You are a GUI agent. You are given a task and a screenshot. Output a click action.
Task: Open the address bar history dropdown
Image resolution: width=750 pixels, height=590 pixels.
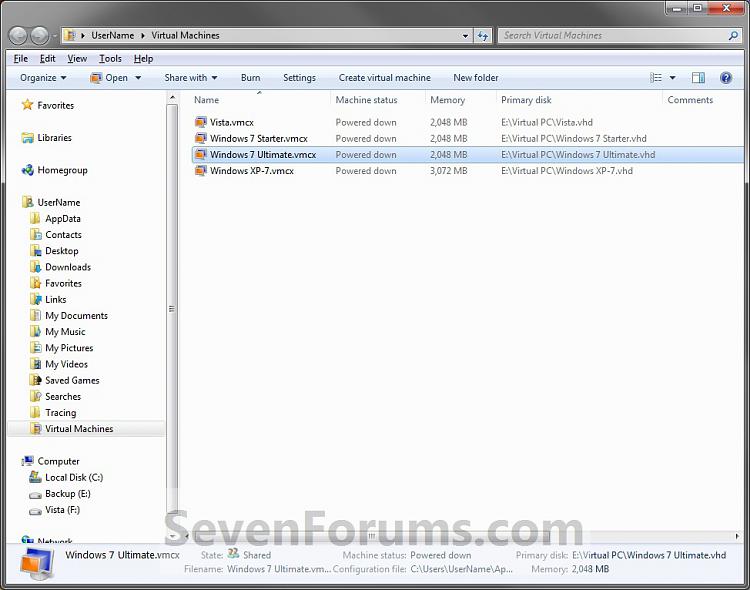(465, 35)
